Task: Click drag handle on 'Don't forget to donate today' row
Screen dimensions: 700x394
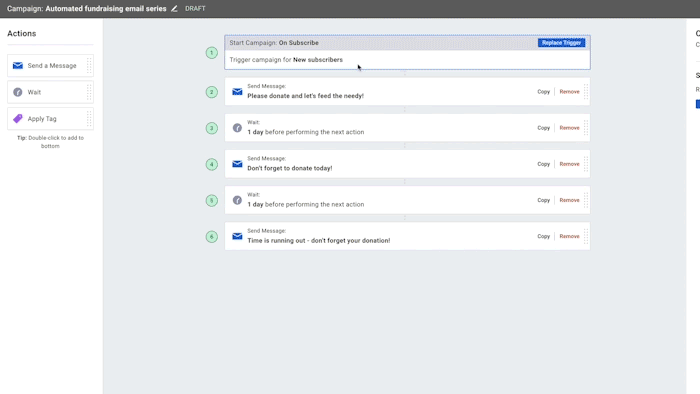Action: click(586, 164)
